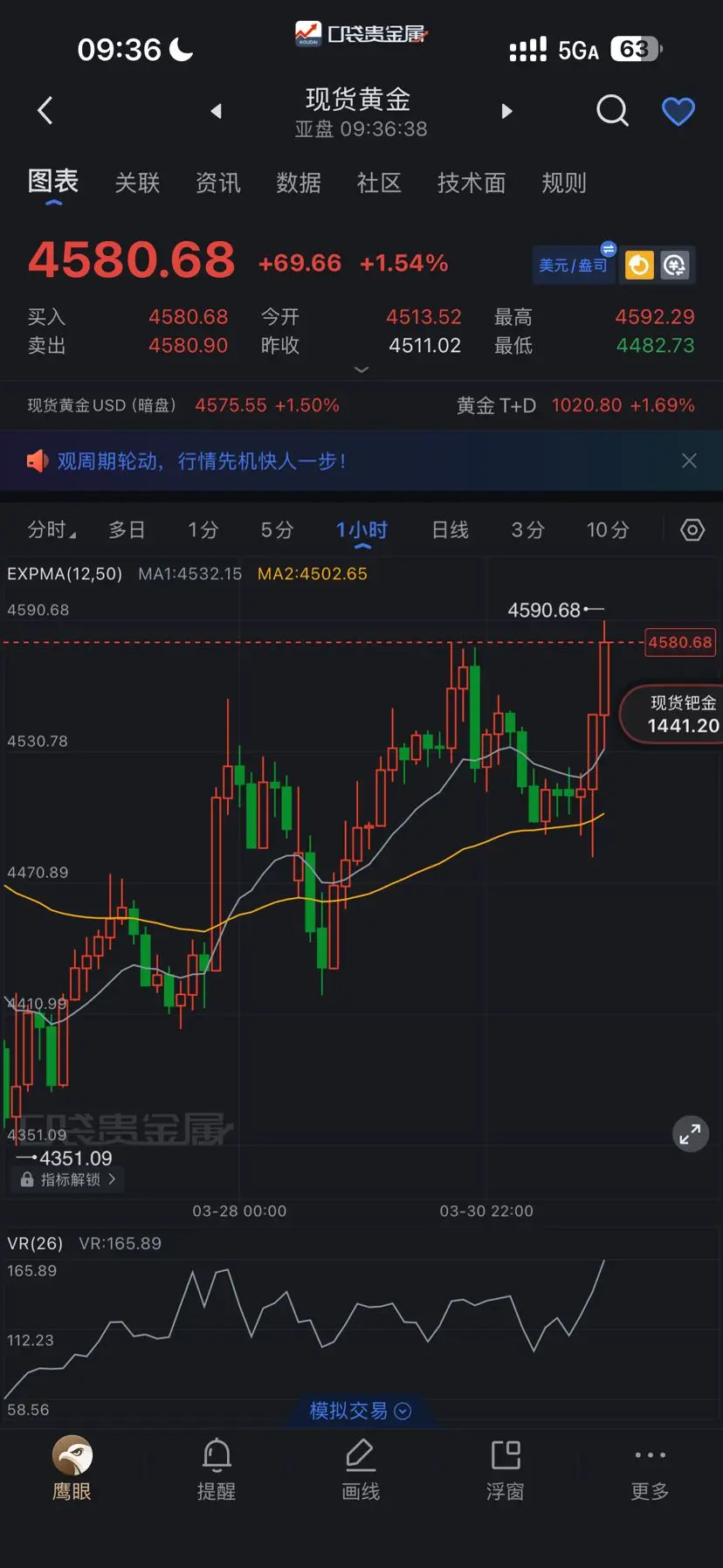Select the 10分 chart period
Image resolution: width=723 pixels, height=1568 pixels.
pyautogui.click(x=608, y=529)
